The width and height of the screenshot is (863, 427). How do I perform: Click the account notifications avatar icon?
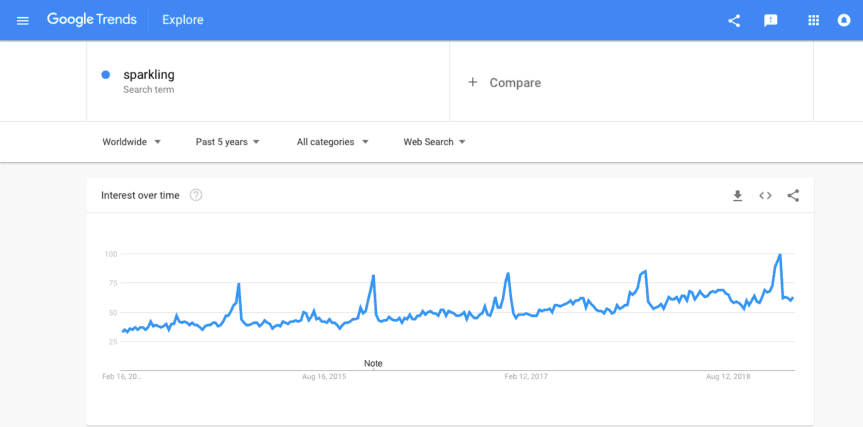coord(843,20)
